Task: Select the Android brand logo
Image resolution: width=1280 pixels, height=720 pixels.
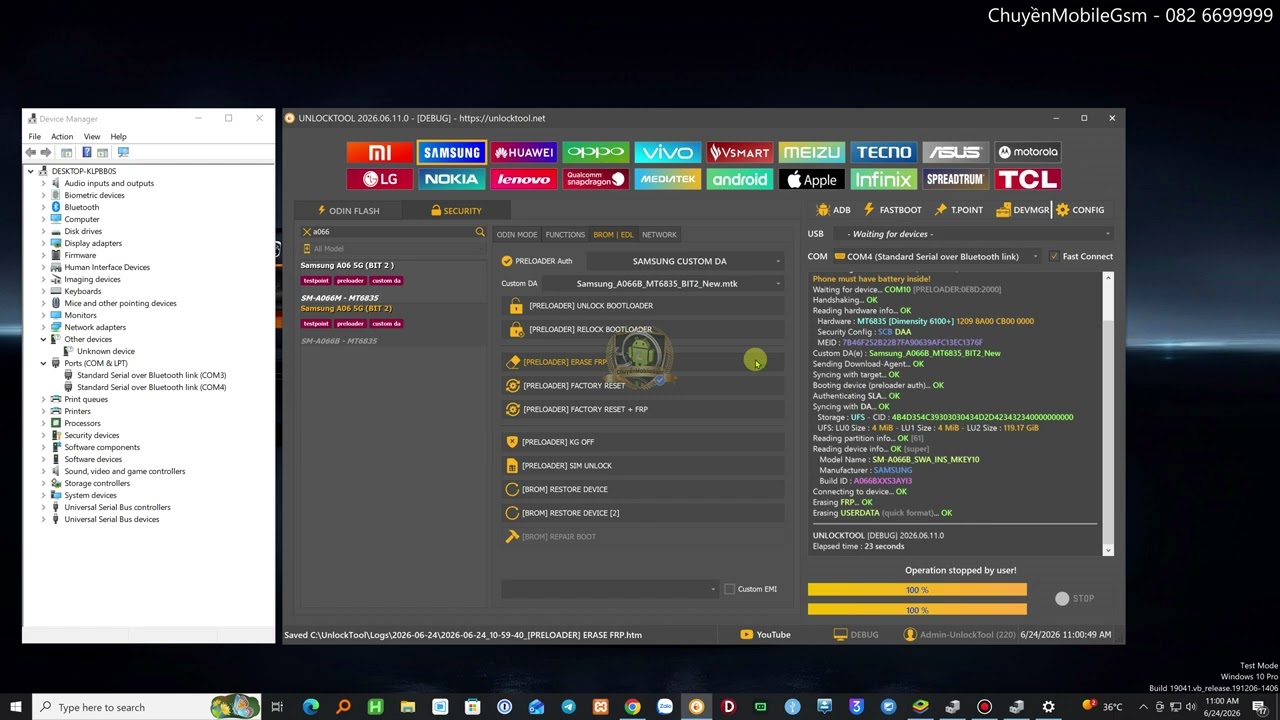Action: click(x=740, y=179)
